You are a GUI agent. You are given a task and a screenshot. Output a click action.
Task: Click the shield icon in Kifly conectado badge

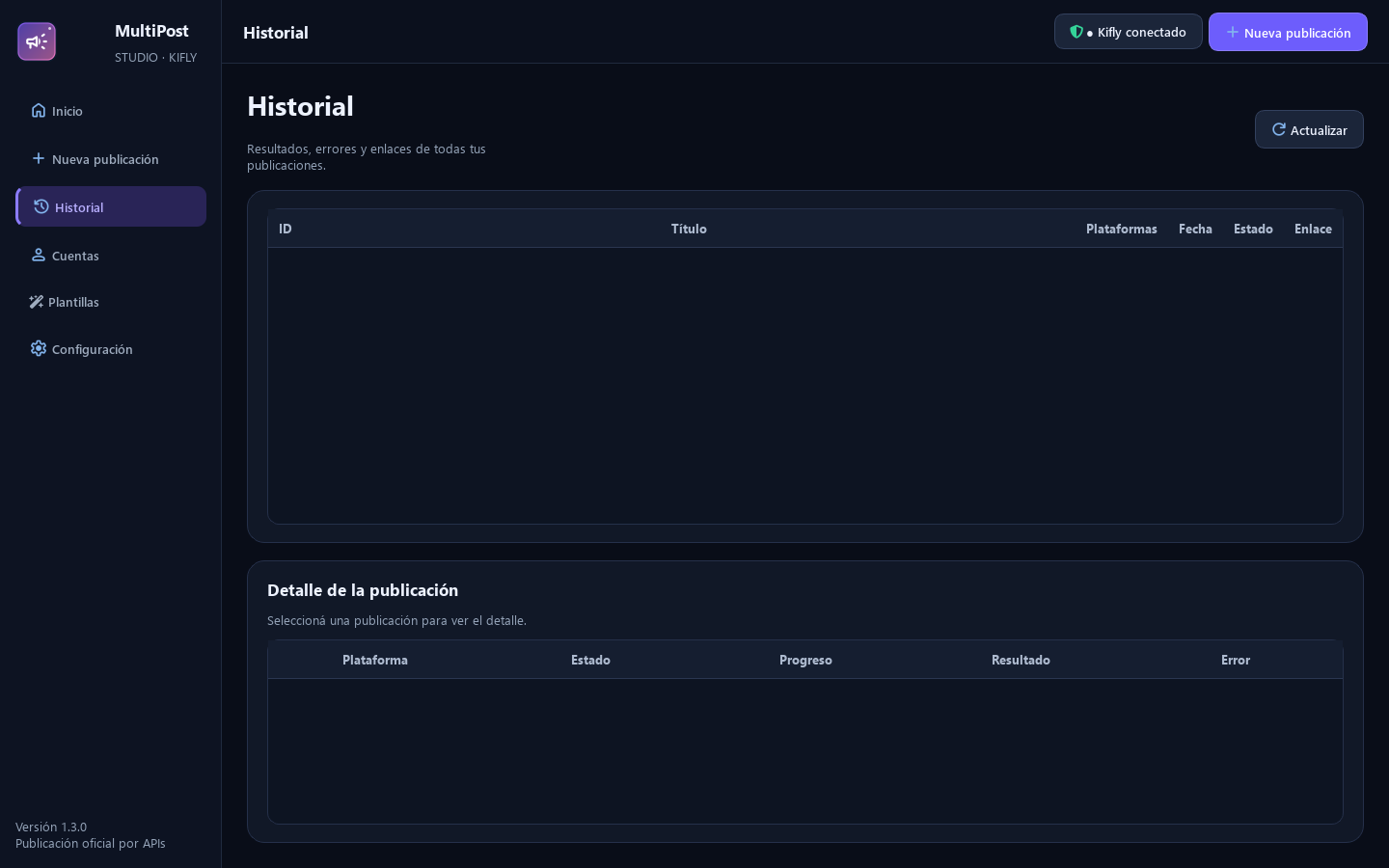tap(1076, 32)
